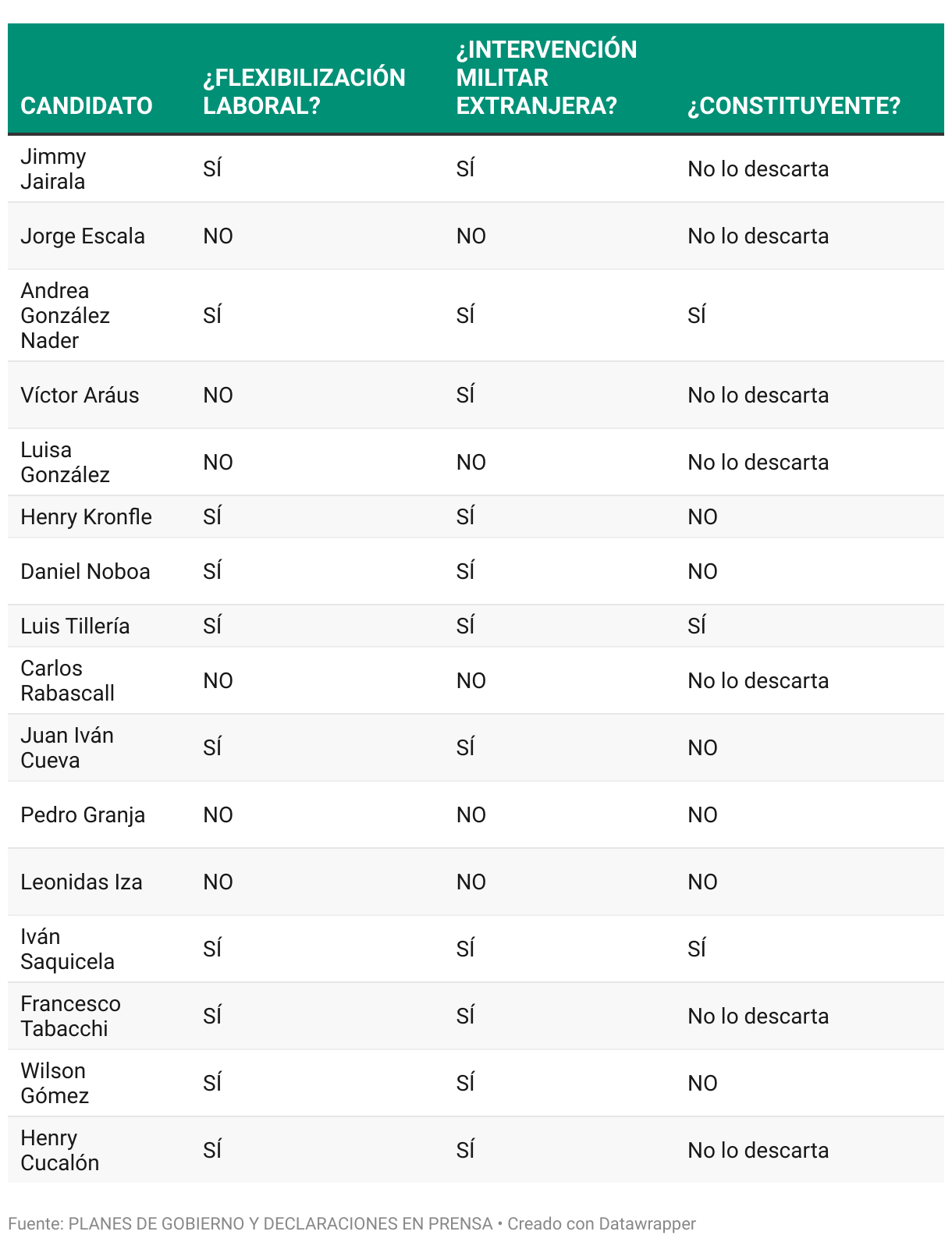This screenshot has width=952, height=1242.
Task: Select the Luis Tillería candidate name
Action: [75, 626]
